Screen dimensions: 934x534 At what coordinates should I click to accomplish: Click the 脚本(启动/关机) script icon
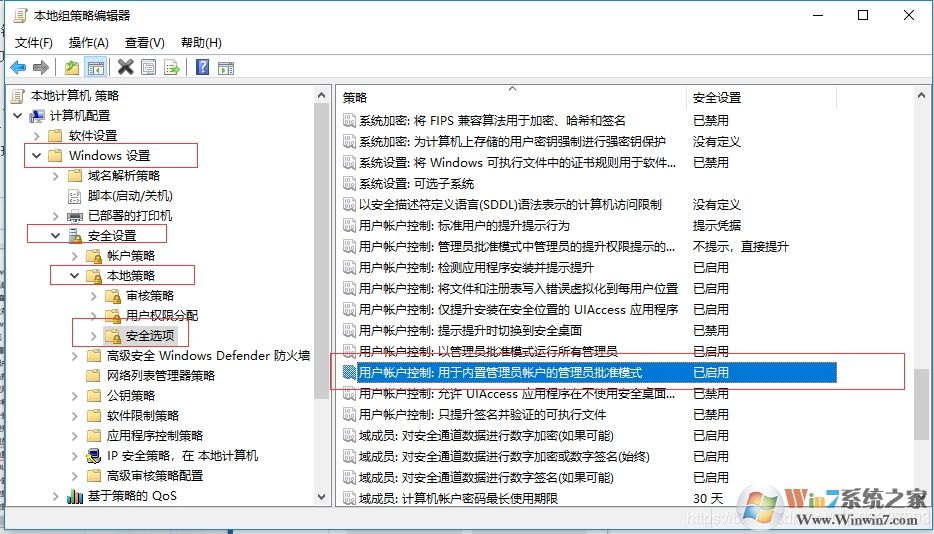pos(75,195)
